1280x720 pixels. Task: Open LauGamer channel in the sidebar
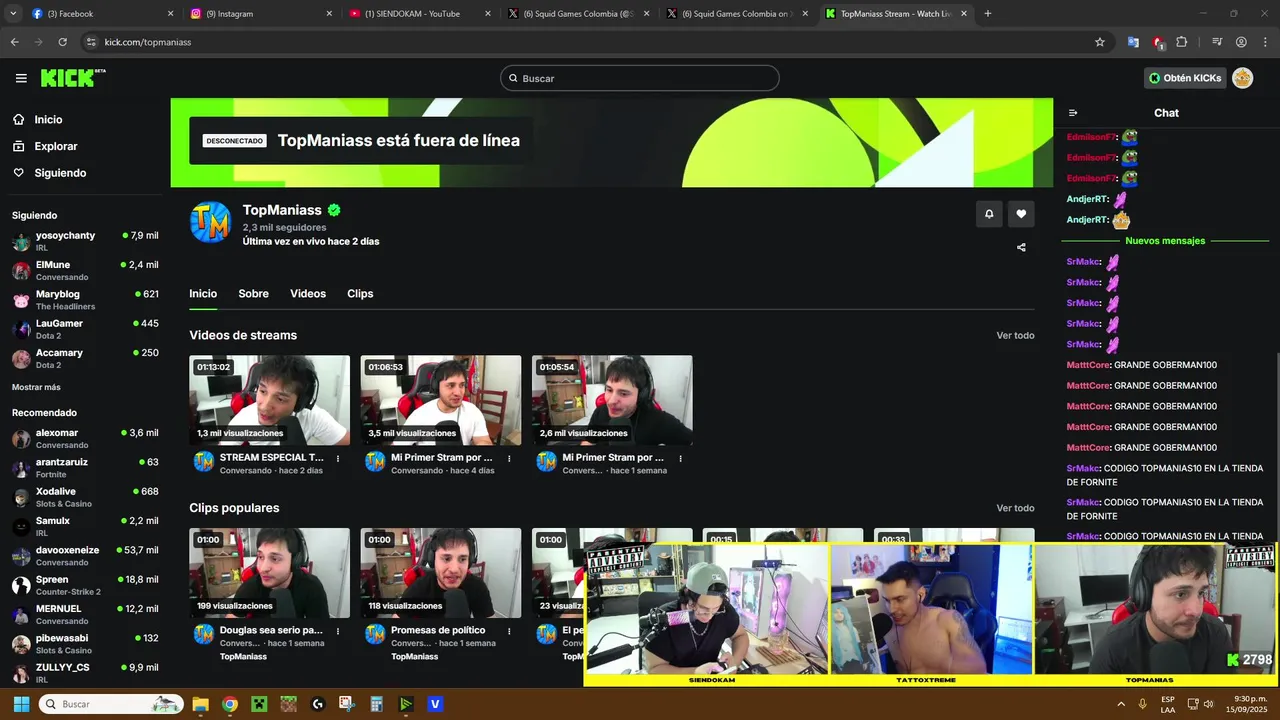pyautogui.click(x=85, y=329)
